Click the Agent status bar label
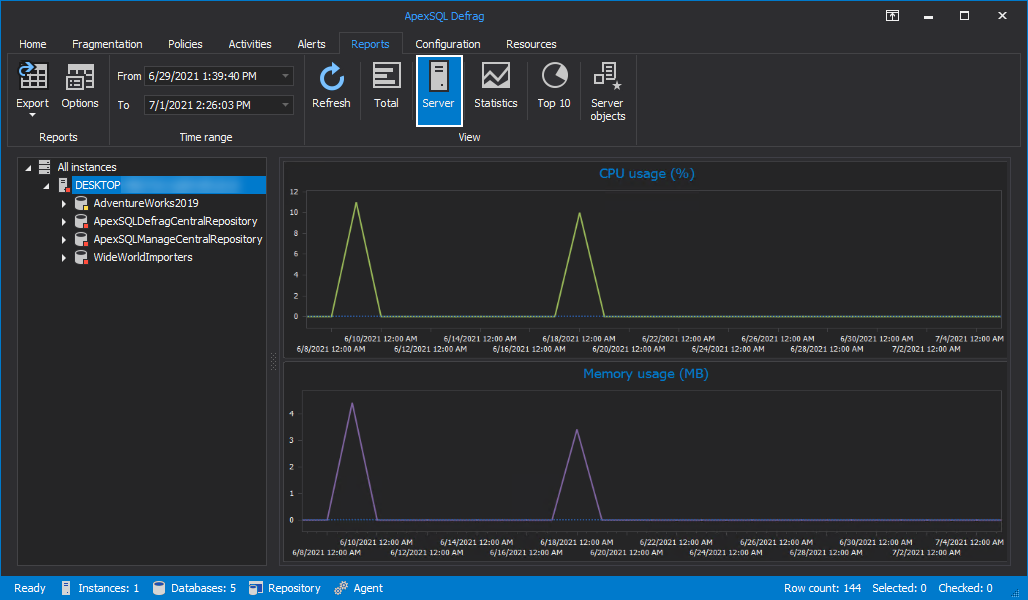 coord(368,588)
